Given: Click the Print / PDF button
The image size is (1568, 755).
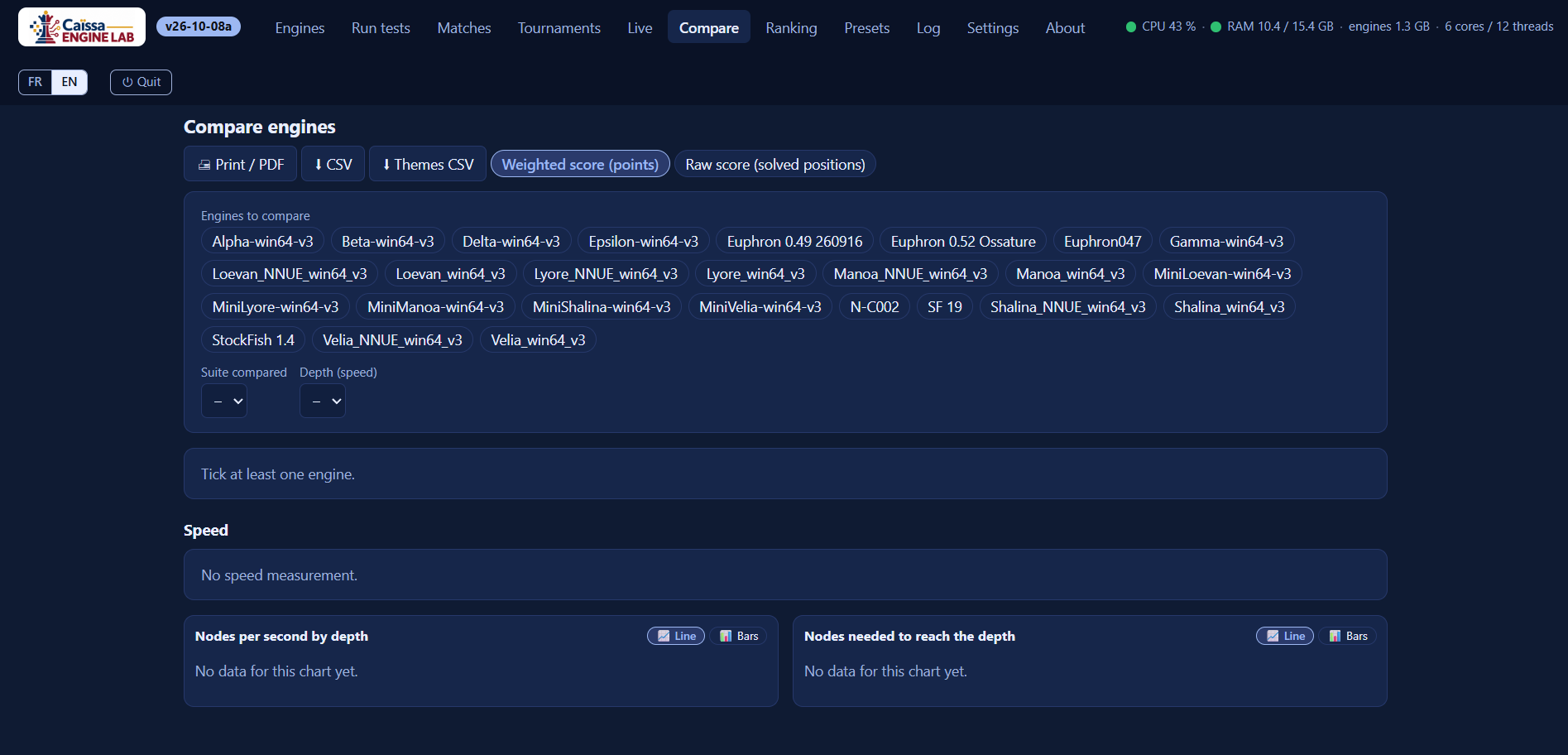Looking at the screenshot, I should (x=241, y=164).
